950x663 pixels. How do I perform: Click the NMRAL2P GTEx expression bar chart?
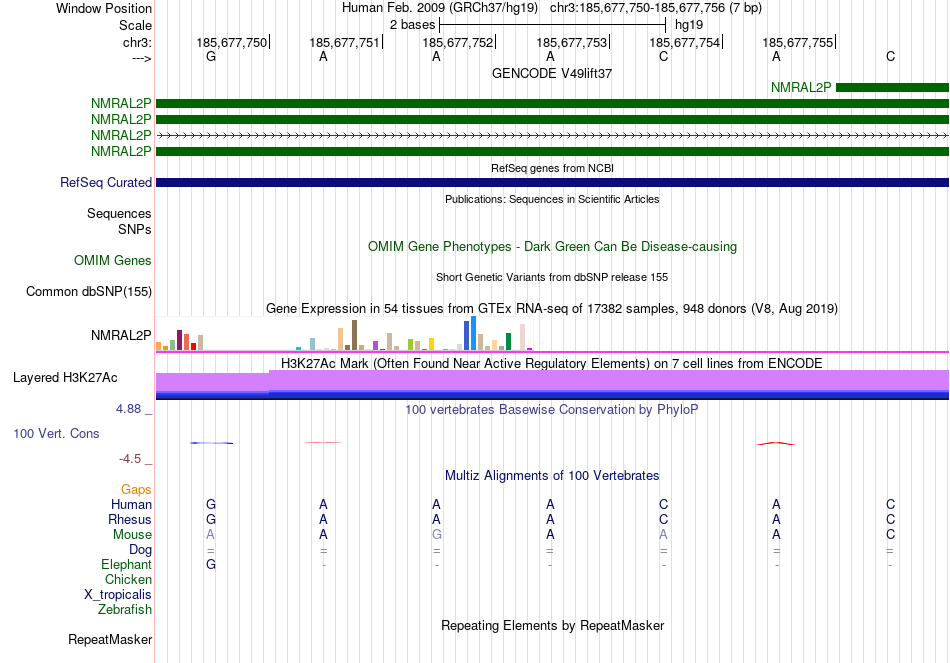pos(344,334)
